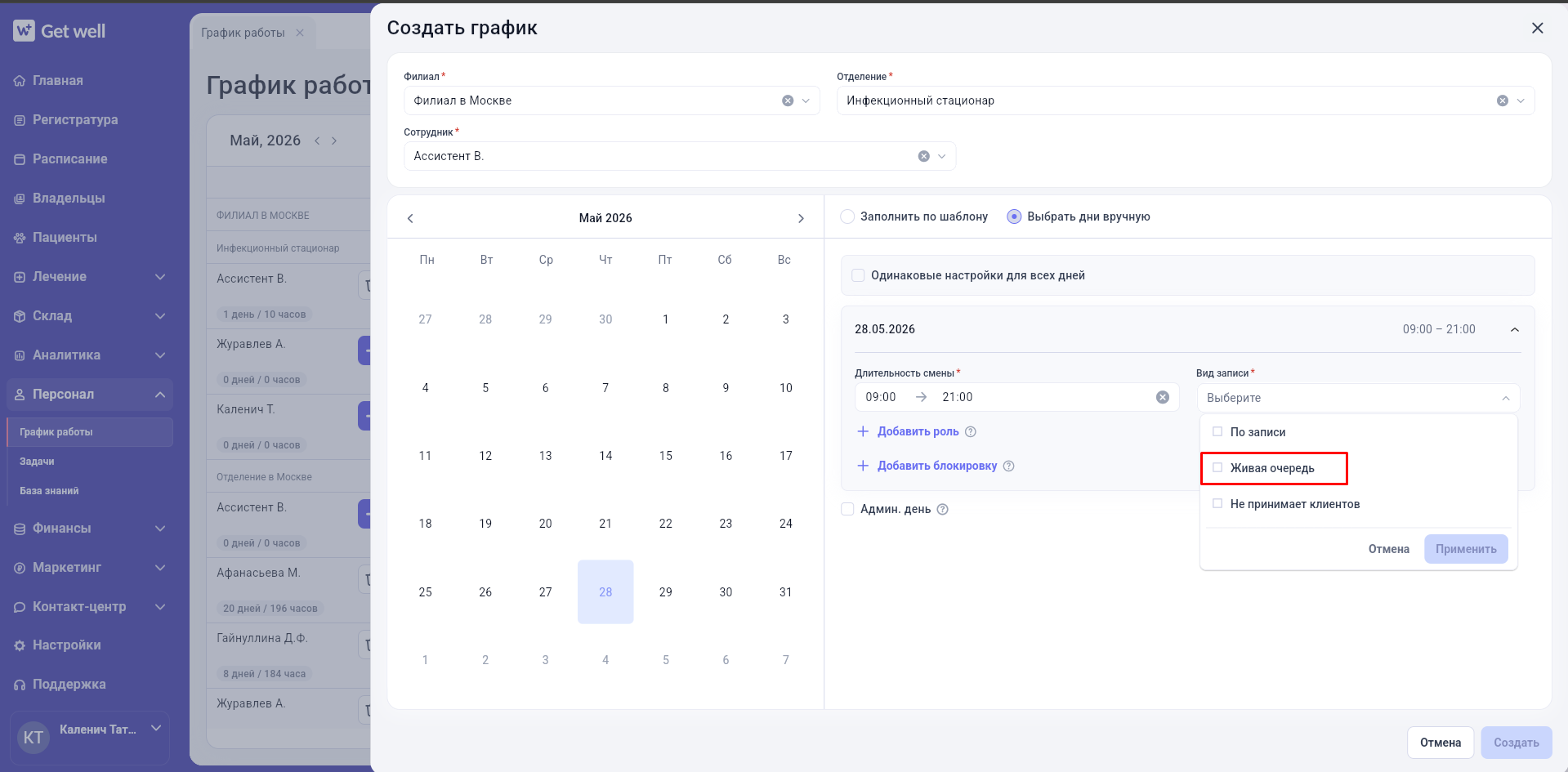Select day 28 in the calendar
This screenshot has height=772, width=1568.
tap(605, 591)
